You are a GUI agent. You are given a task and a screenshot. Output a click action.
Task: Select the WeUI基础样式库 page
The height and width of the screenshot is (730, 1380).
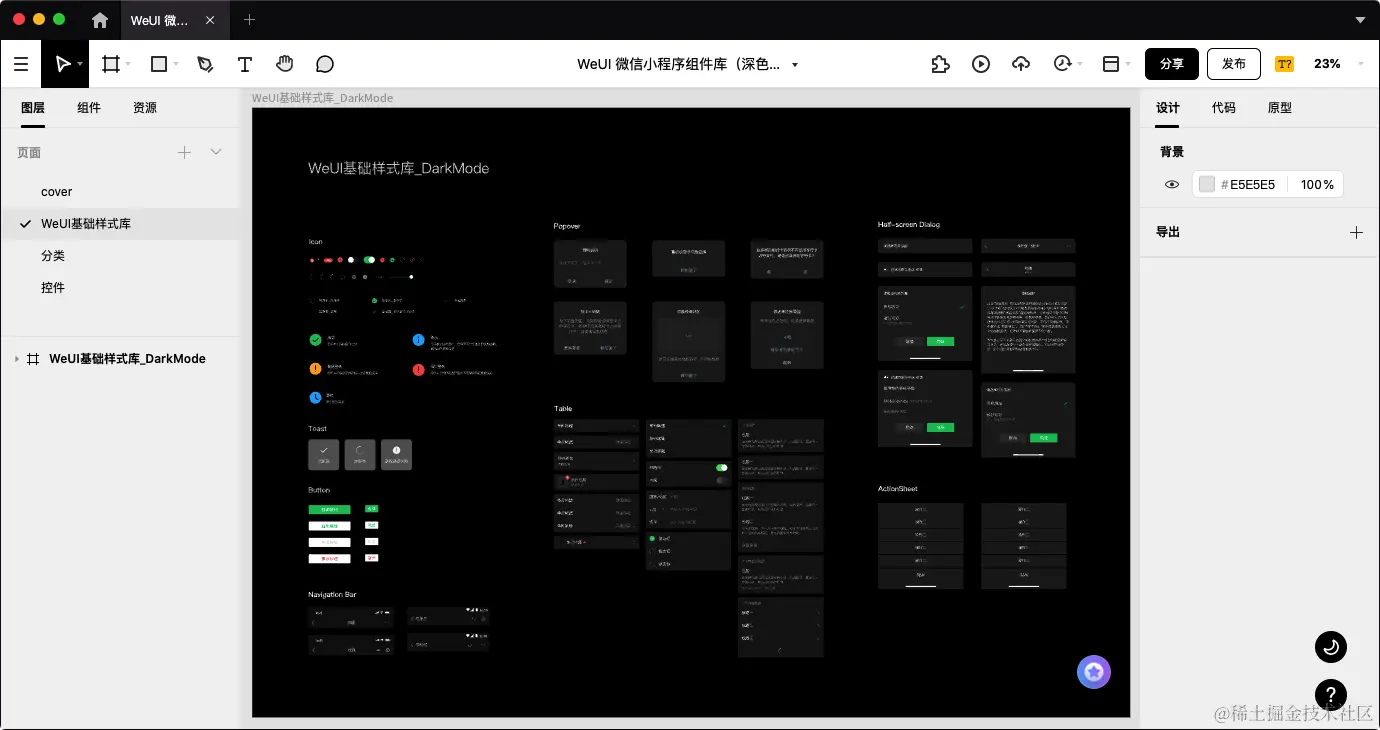tap(120, 224)
